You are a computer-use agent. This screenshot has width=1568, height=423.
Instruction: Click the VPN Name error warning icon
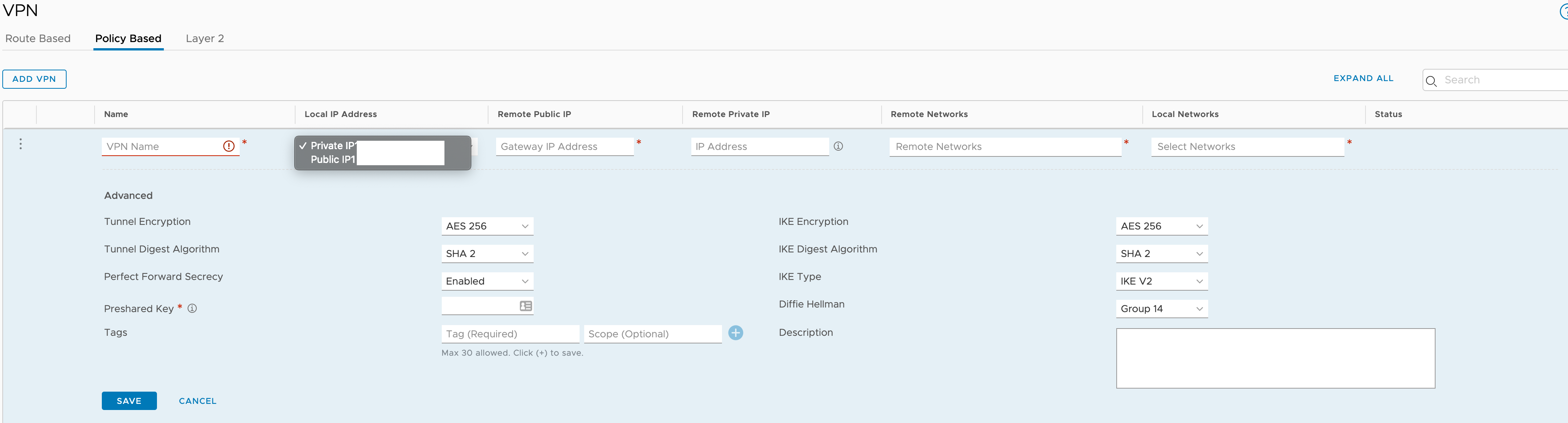[229, 146]
